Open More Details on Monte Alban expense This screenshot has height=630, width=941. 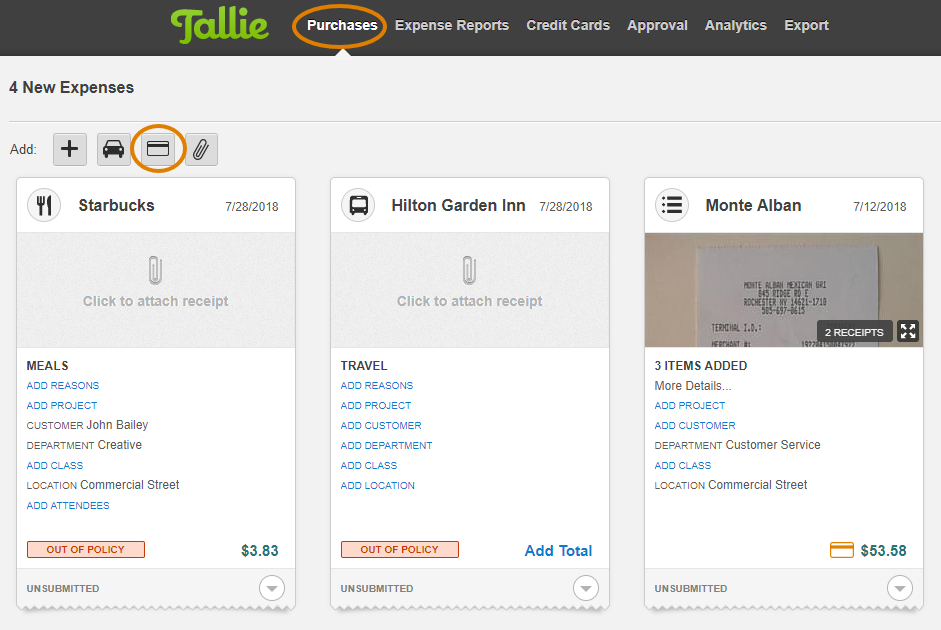(x=693, y=386)
